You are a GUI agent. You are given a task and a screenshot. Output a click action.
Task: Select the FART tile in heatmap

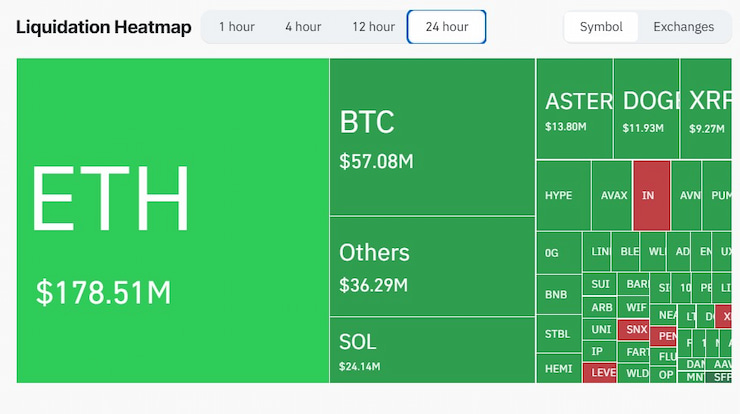tap(634, 352)
